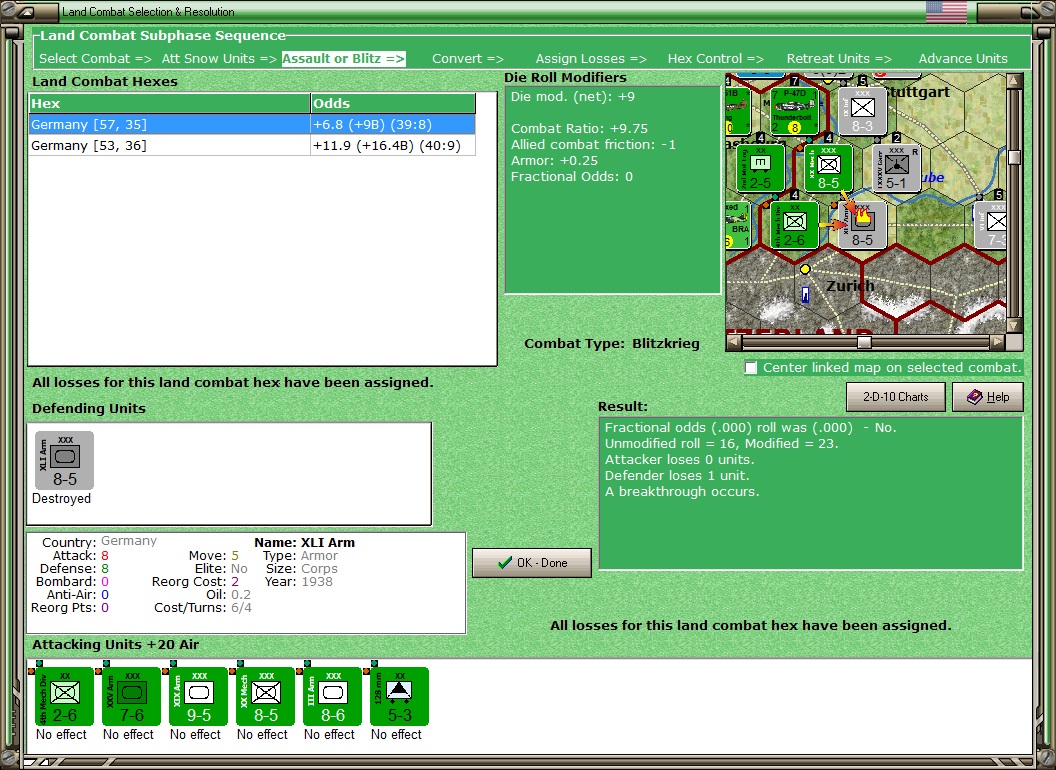Click the 4th Mech Div 2-6 counter on map
This screenshot has height=770, width=1056.
point(794,226)
